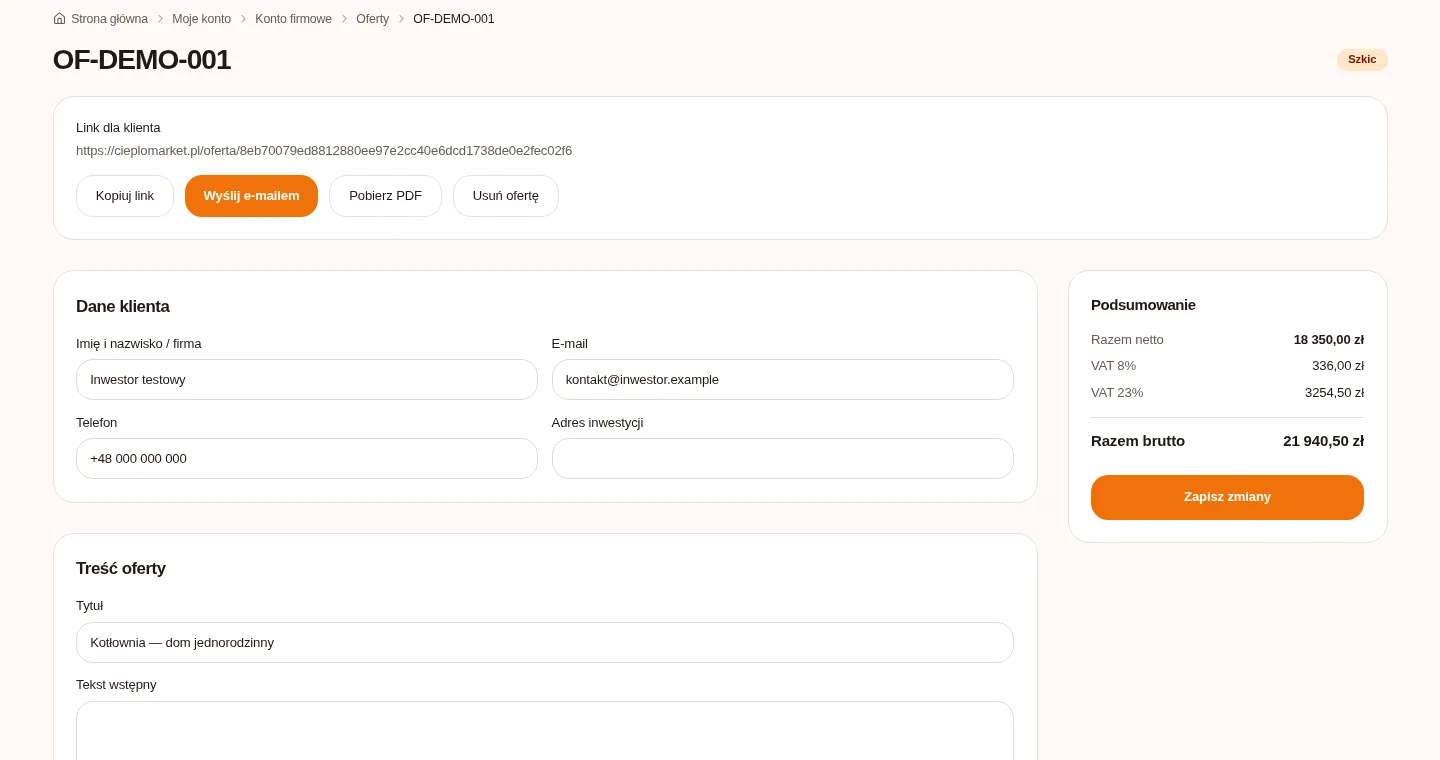Click the customer offer URL text
The height and width of the screenshot is (760, 1440).
click(x=324, y=151)
